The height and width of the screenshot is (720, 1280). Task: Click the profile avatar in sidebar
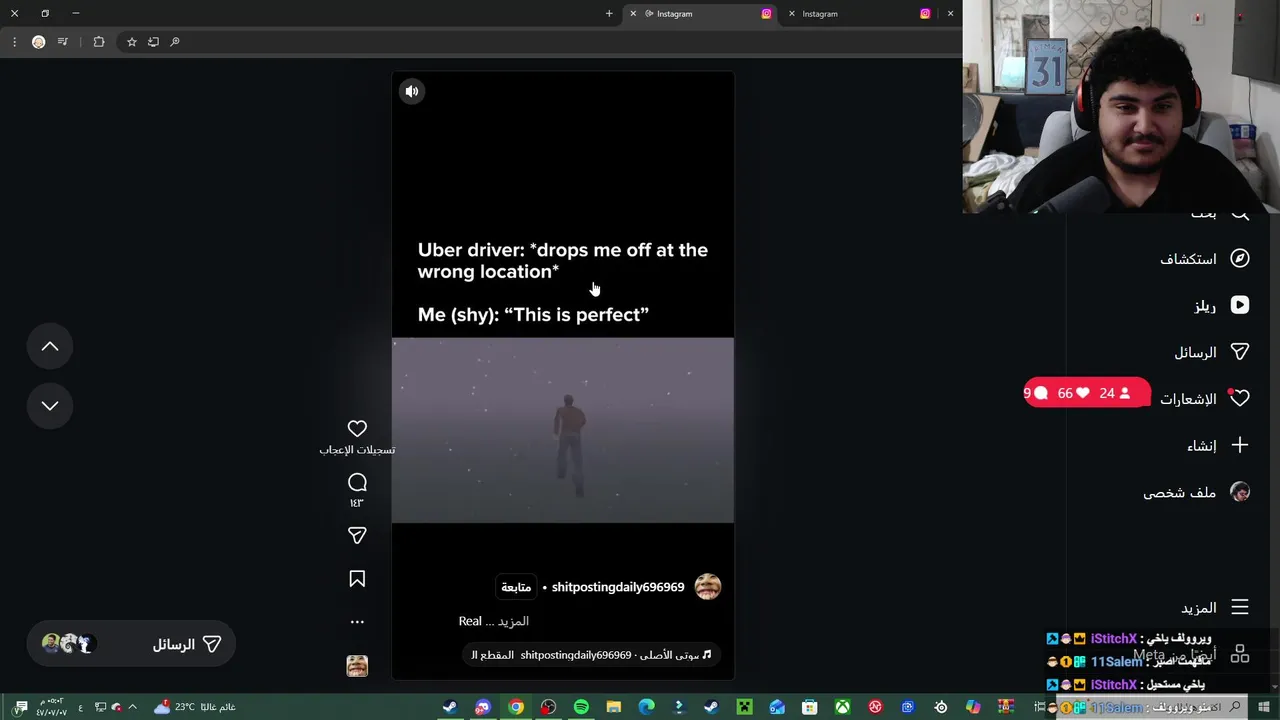coord(1240,492)
